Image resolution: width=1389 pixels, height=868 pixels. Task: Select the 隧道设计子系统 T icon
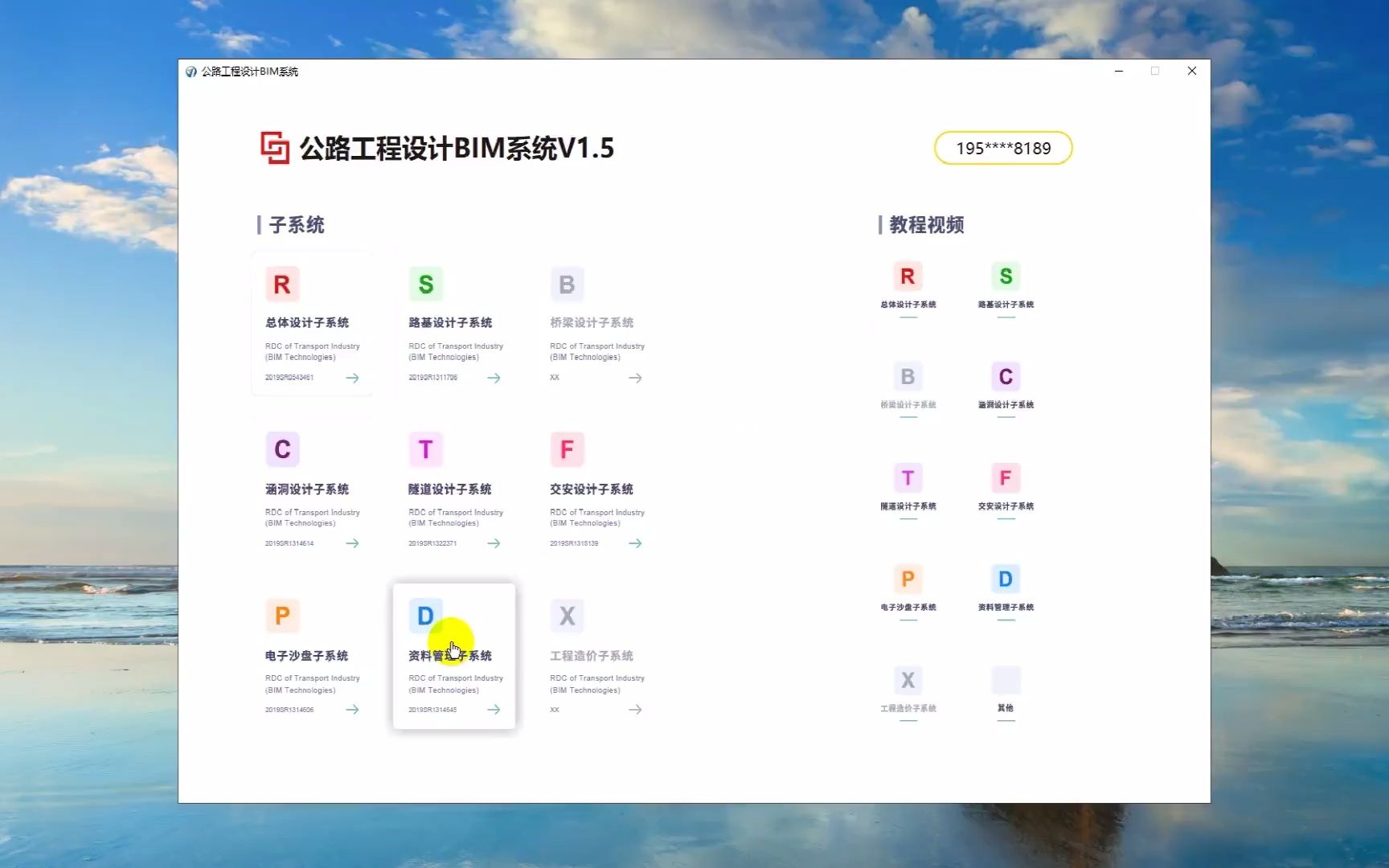tap(425, 449)
